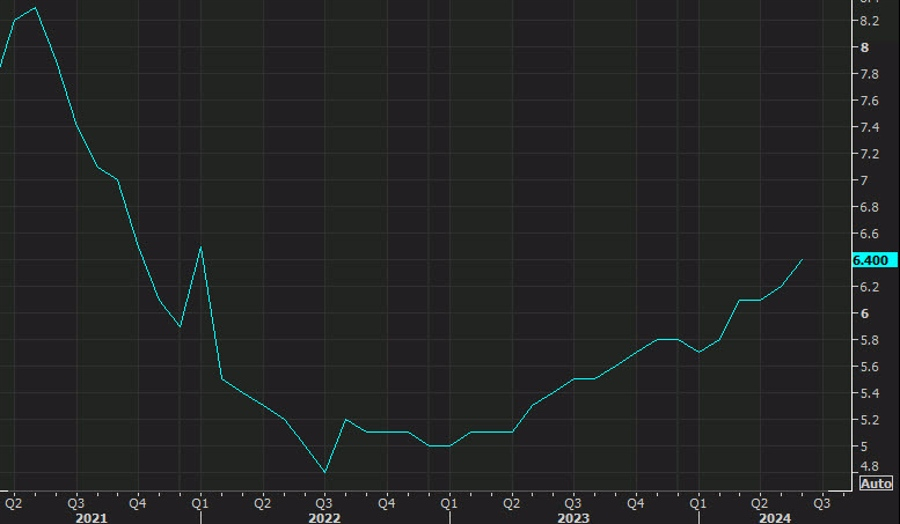Select the 2023 year label
900x524 pixels.
[x=573, y=518]
